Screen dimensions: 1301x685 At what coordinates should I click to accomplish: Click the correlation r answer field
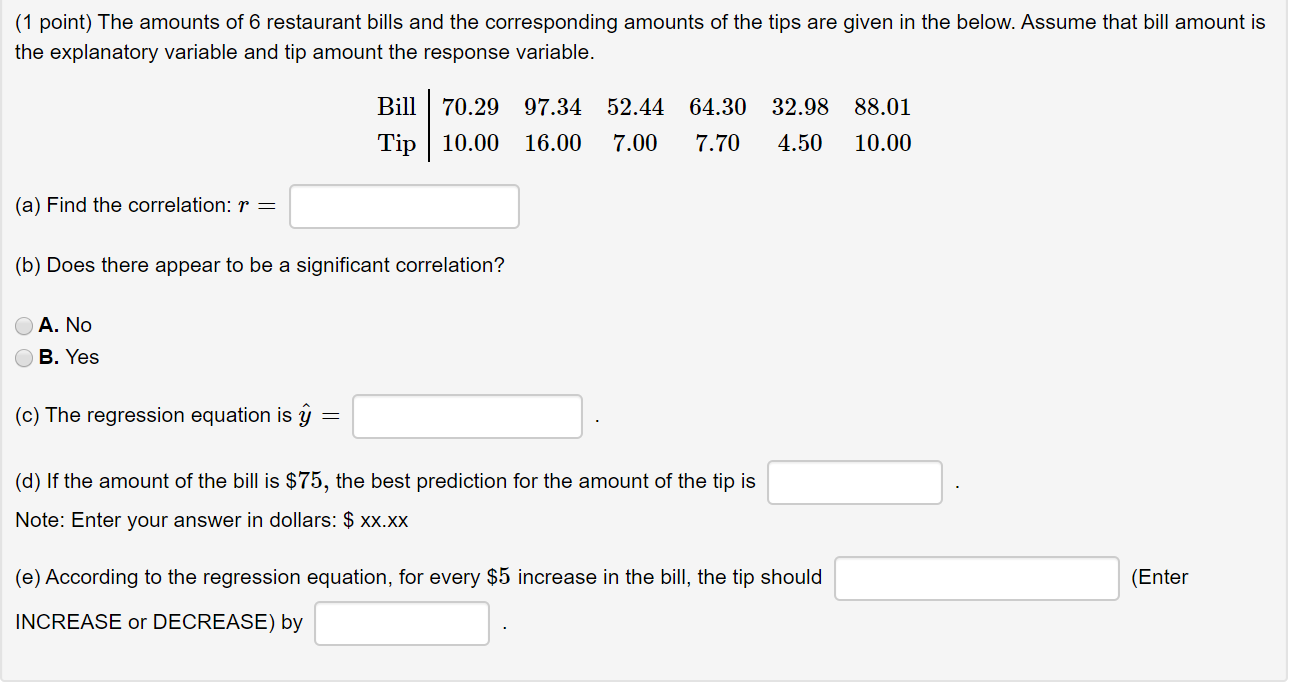(x=403, y=206)
